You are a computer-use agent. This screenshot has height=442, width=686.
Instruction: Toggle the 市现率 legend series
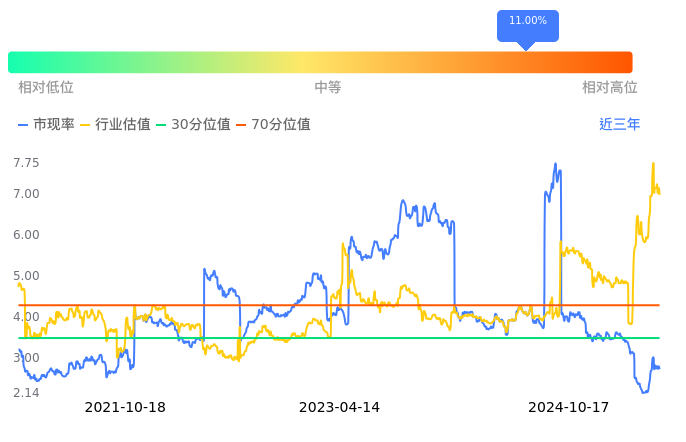pos(47,125)
